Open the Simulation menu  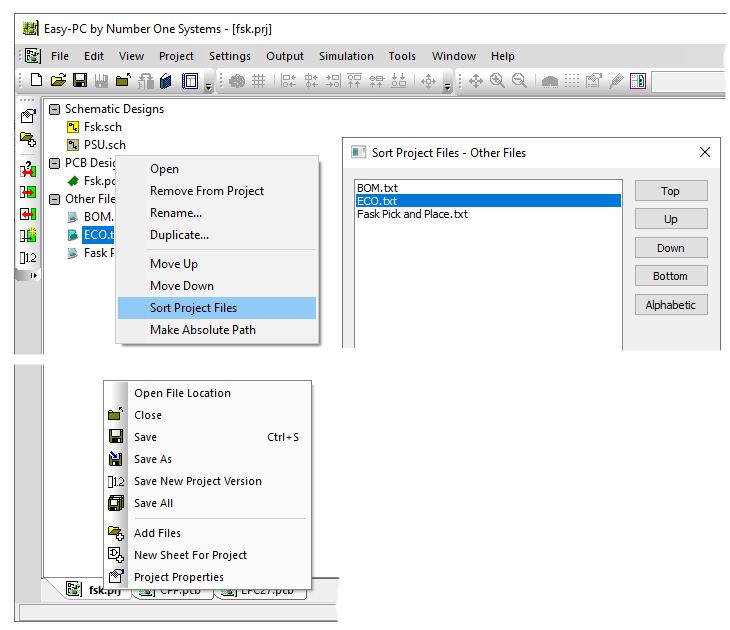click(x=346, y=56)
